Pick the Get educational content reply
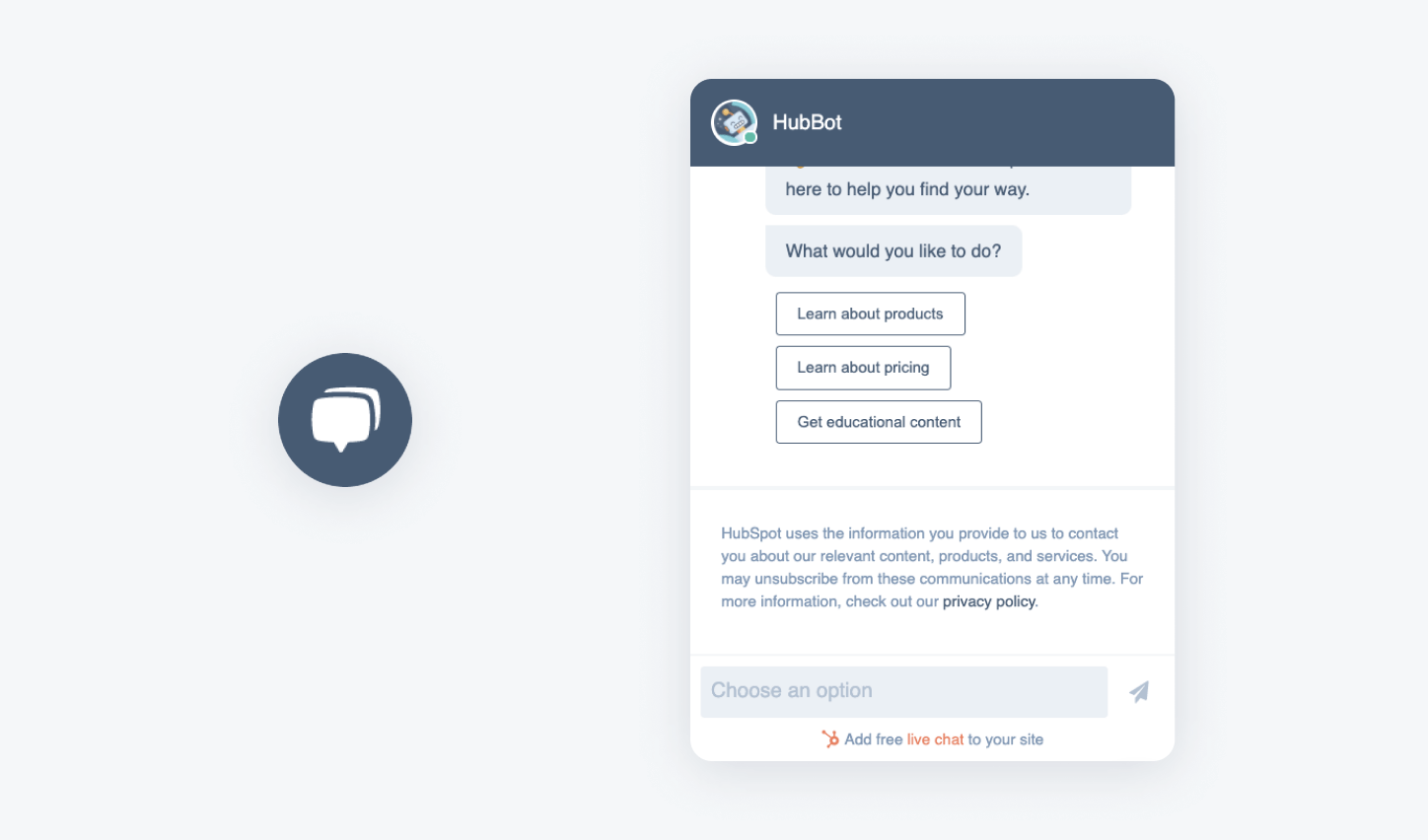The width and height of the screenshot is (1428, 840). [878, 422]
